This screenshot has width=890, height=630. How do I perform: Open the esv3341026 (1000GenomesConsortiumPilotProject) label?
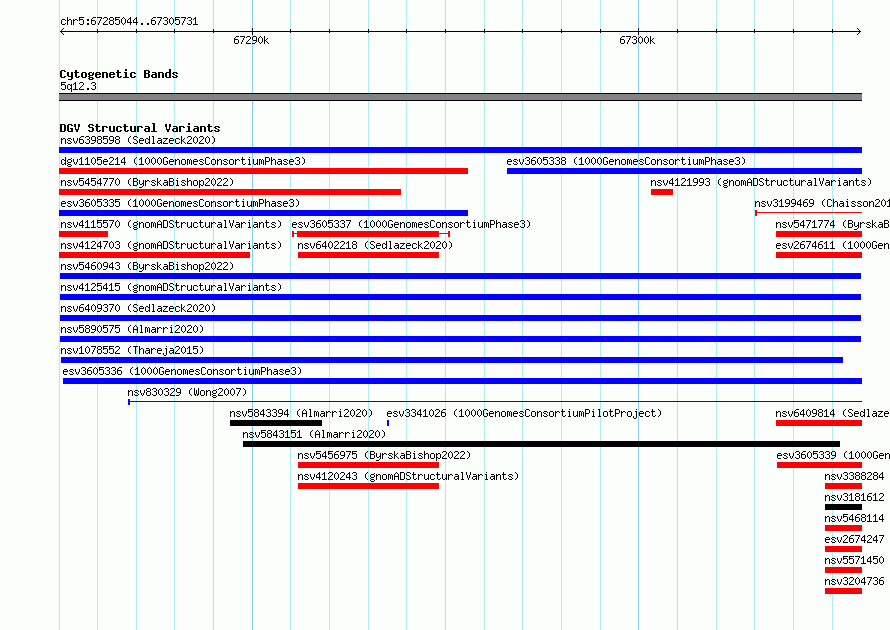(x=524, y=413)
